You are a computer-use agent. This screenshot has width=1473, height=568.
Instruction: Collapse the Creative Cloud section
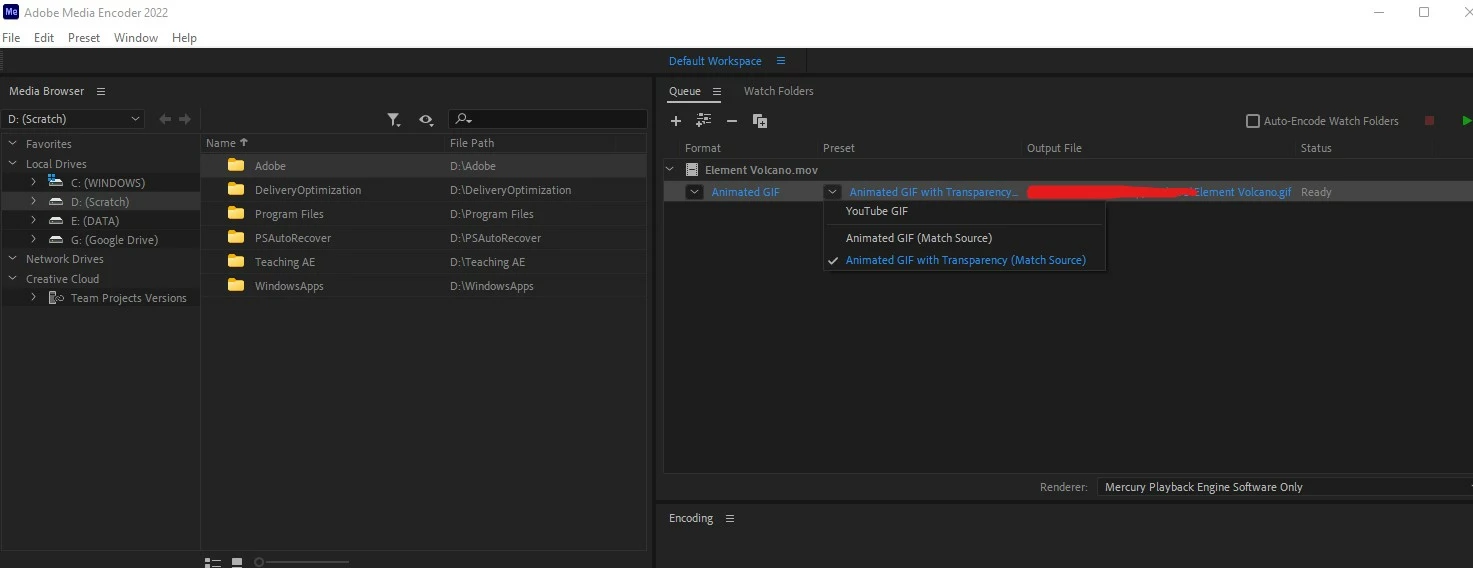tap(13, 279)
